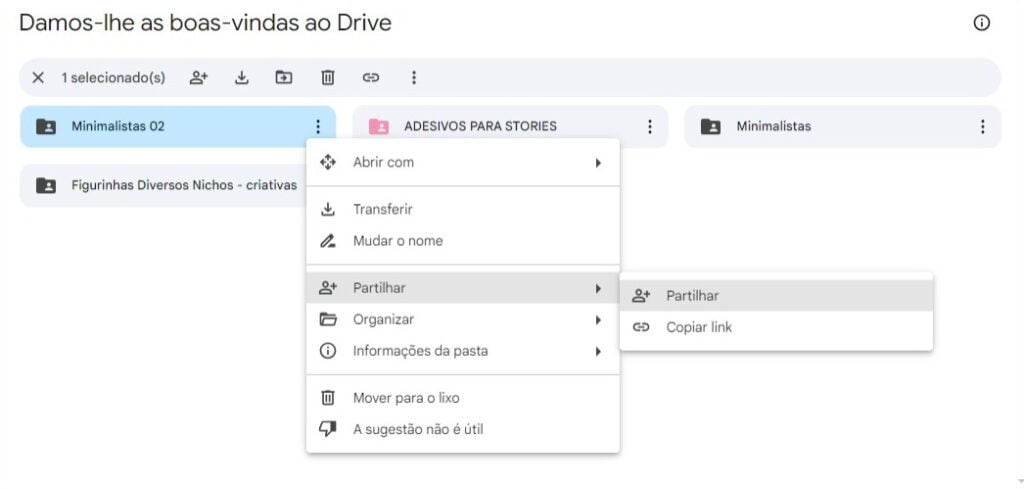Screen dimensions: 1024x489
Task: Click A sugestão não é útil
Action: tap(417, 429)
